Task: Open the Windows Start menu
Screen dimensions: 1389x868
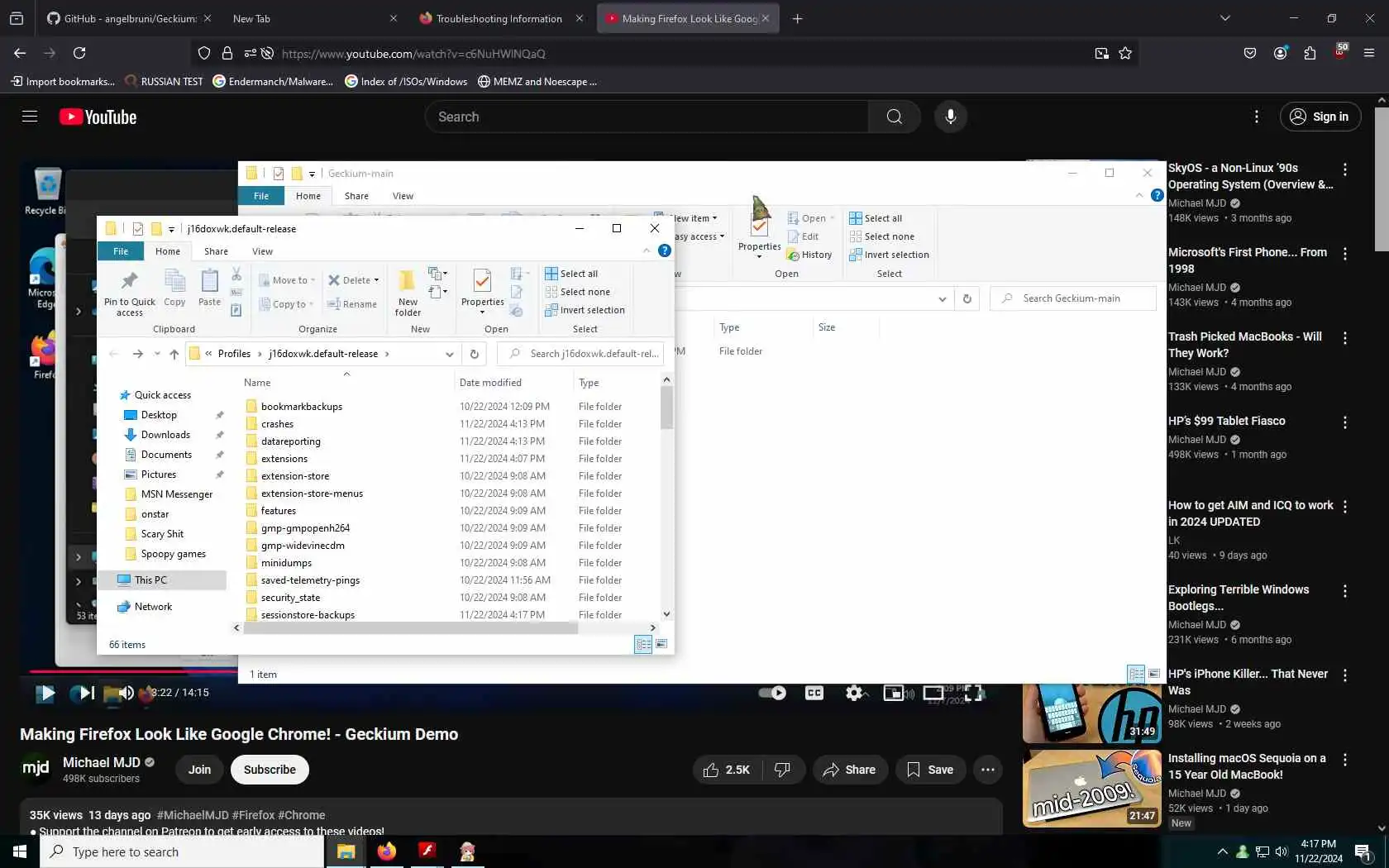Action: [x=20, y=851]
